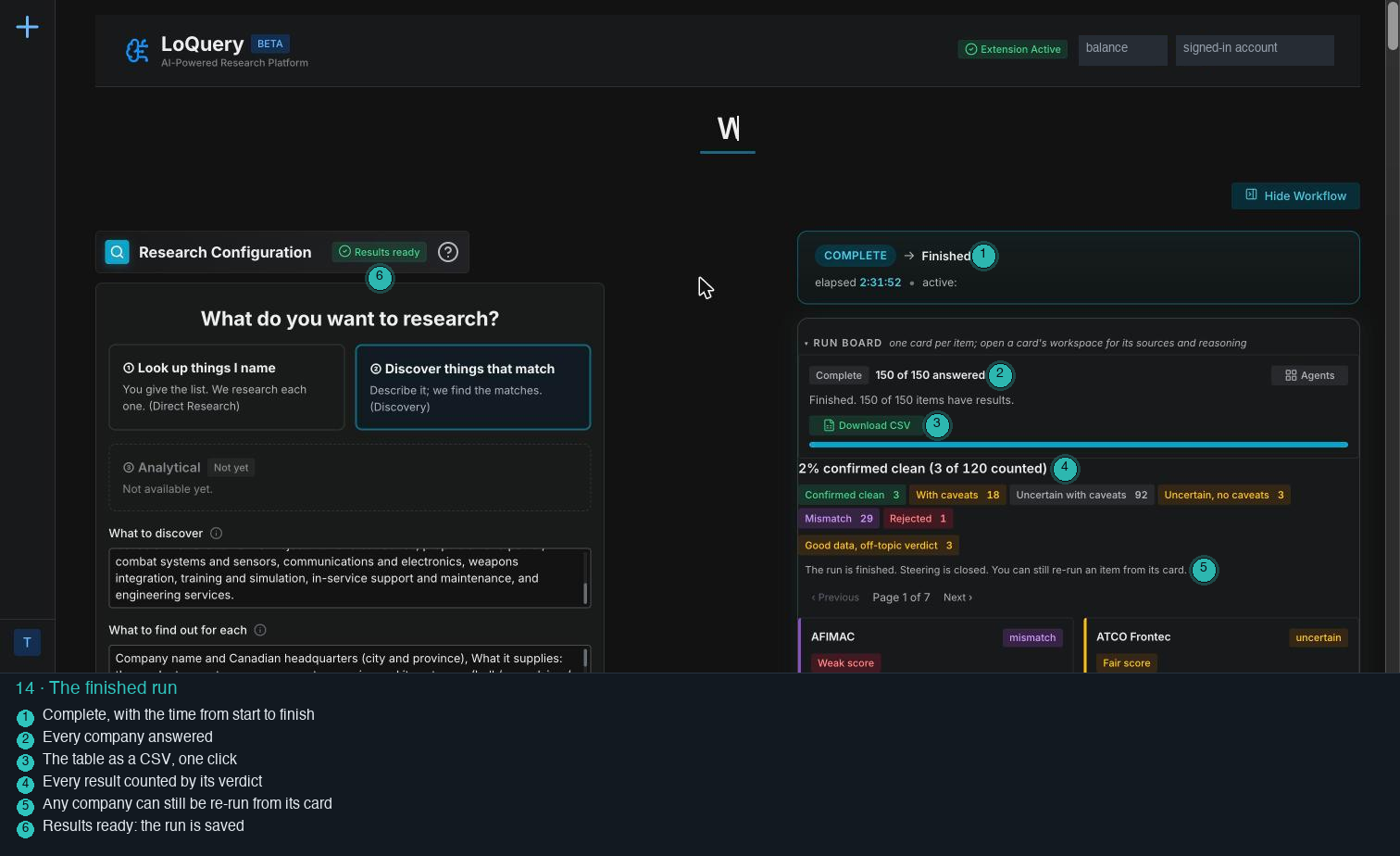Select the Discover things that match option

click(473, 387)
